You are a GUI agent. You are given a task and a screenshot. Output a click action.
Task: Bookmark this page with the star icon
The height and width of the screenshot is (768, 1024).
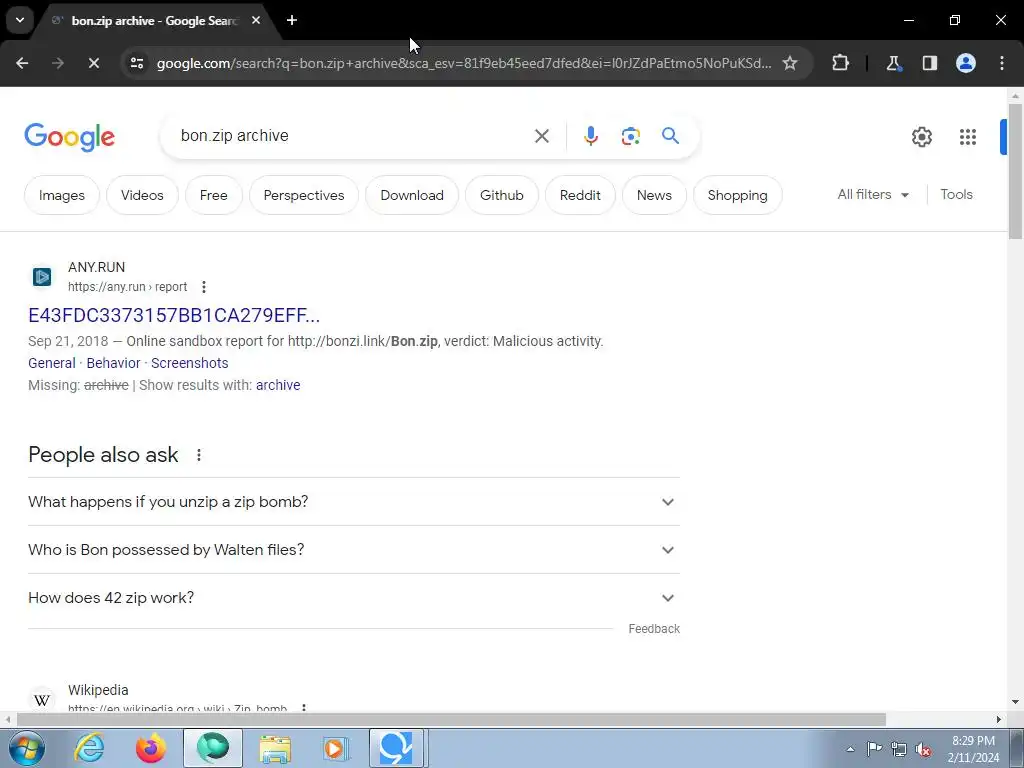(x=790, y=63)
